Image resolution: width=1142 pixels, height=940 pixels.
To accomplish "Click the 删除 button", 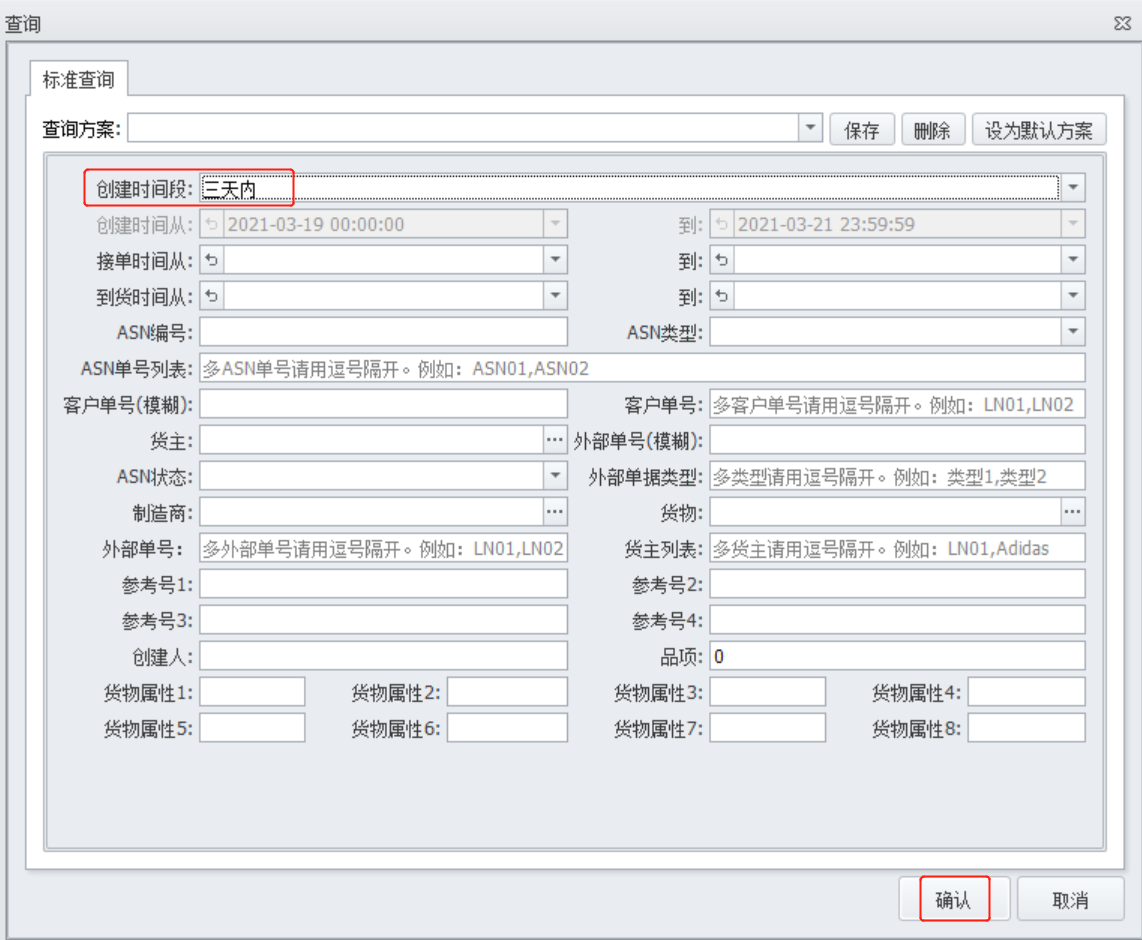I will click(x=932, y=130).
